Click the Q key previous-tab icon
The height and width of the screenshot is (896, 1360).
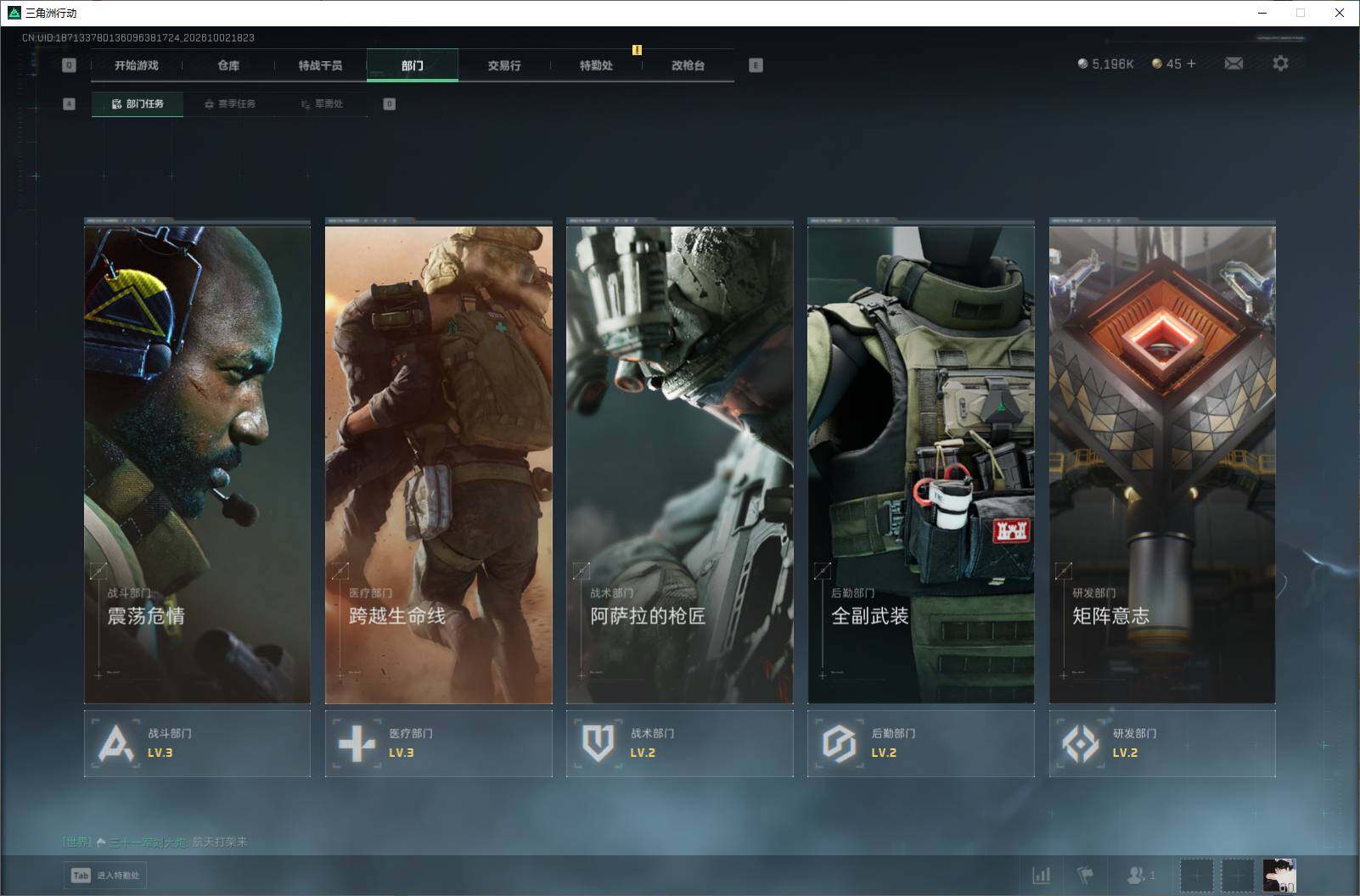[x=70, y=65]
